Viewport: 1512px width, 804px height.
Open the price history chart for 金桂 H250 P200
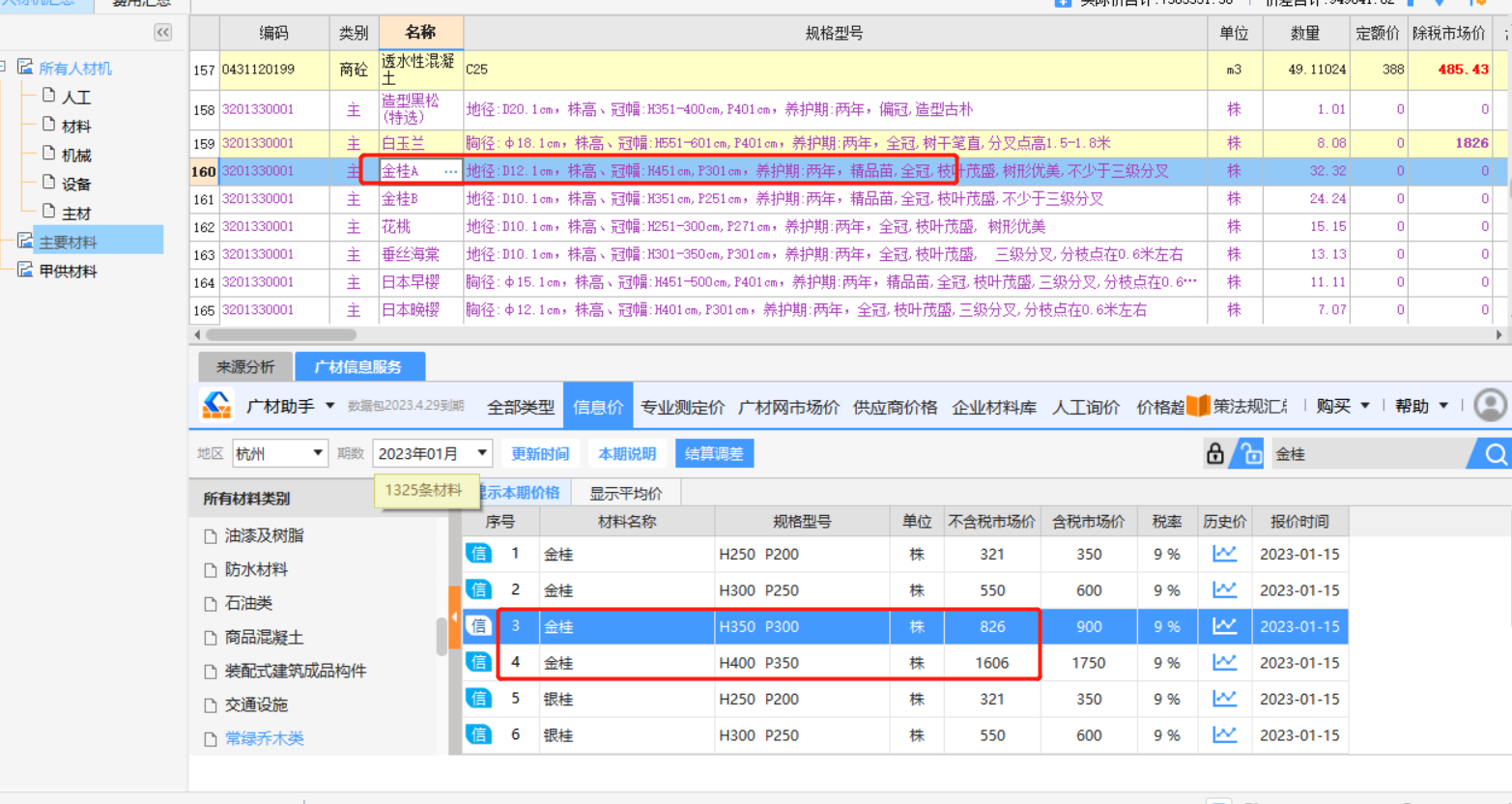click(x=1224, y=554)
